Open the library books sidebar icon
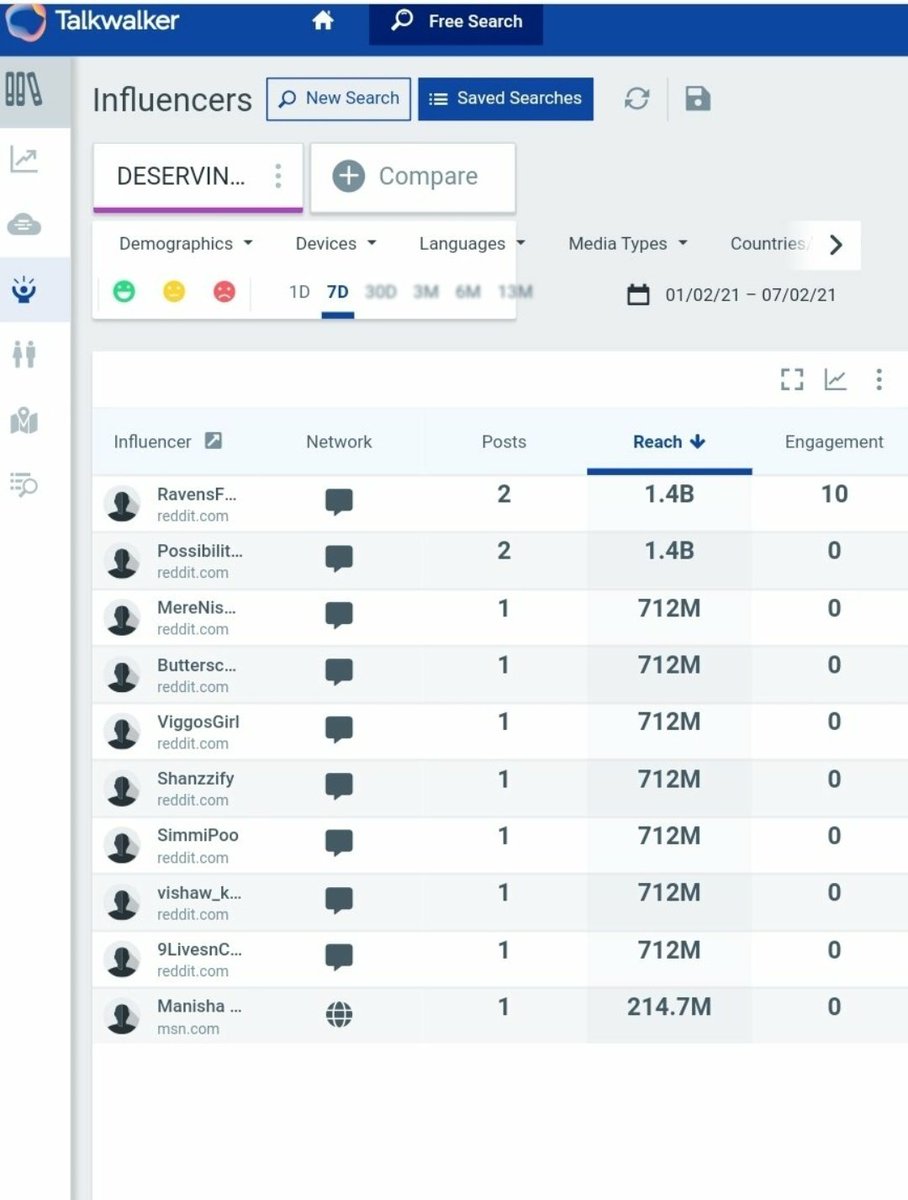908x1200 pixels. coord(24,90)
